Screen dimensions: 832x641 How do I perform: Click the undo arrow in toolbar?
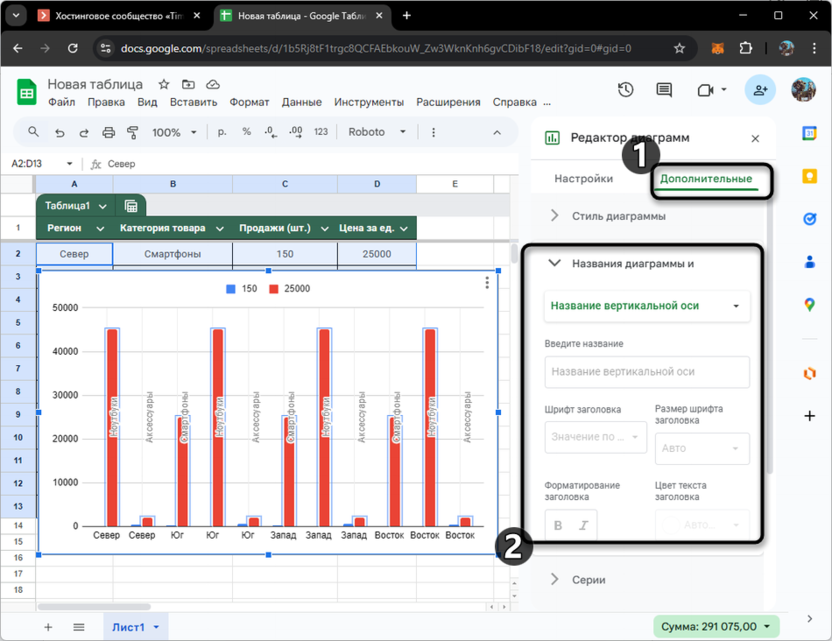[x=60, y=132]
